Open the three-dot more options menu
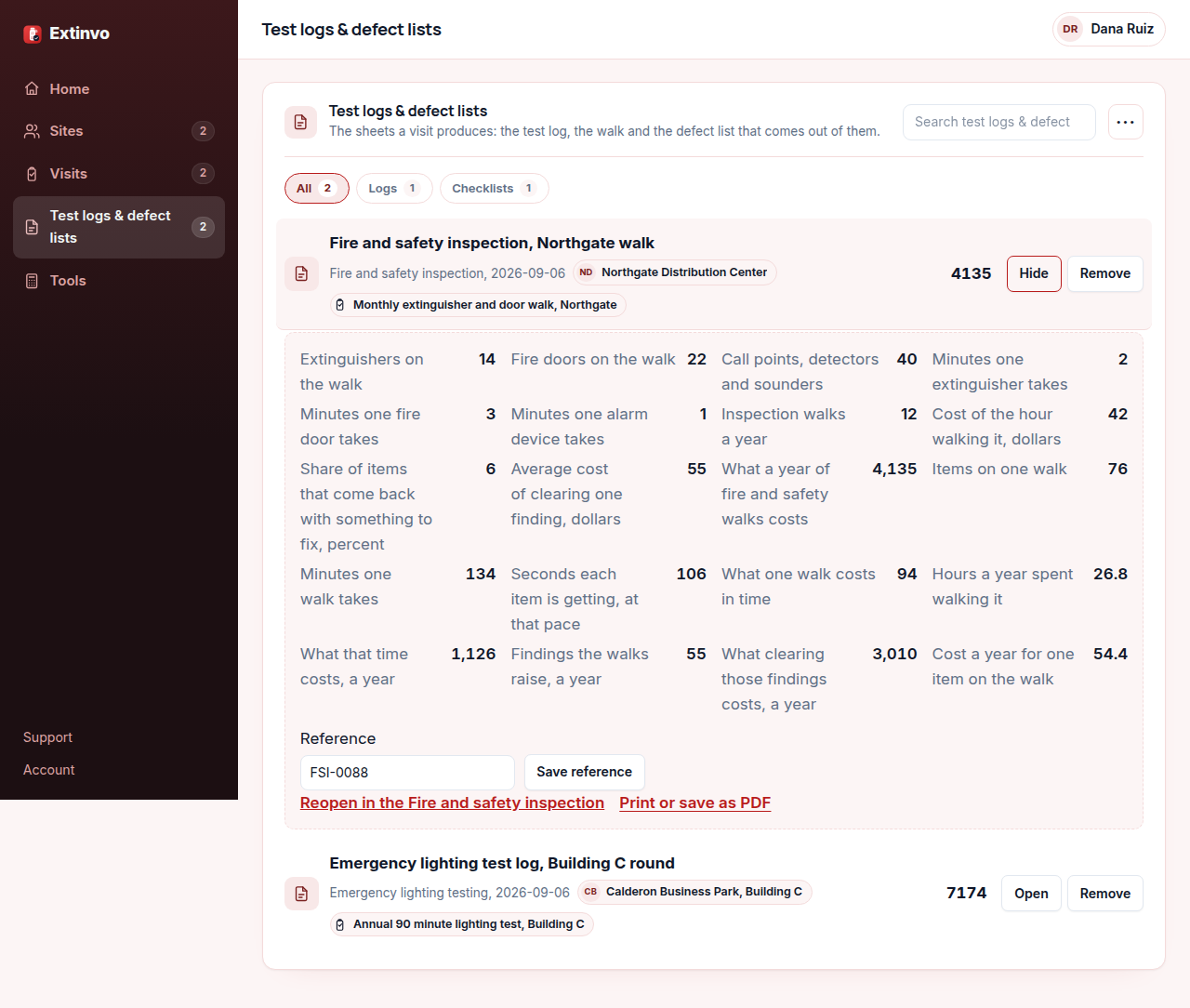Image resolution: width=1190 pixels, height=1008 pixels. pos(1126,122)
